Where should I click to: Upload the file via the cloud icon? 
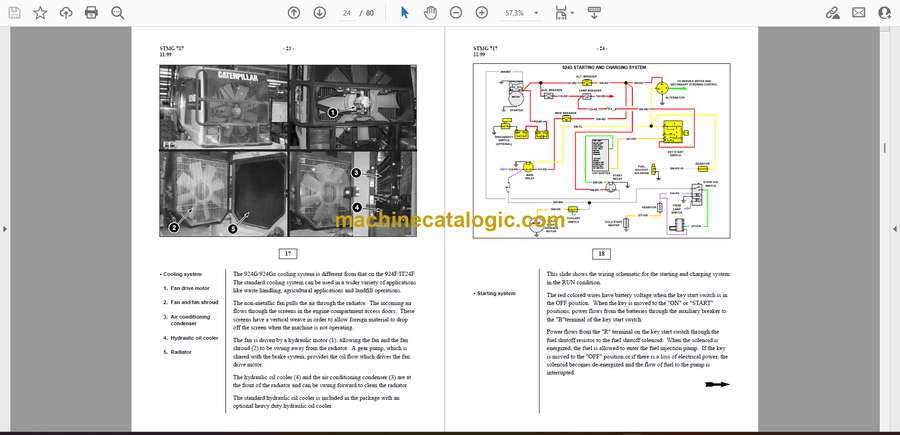coord(66,13)
